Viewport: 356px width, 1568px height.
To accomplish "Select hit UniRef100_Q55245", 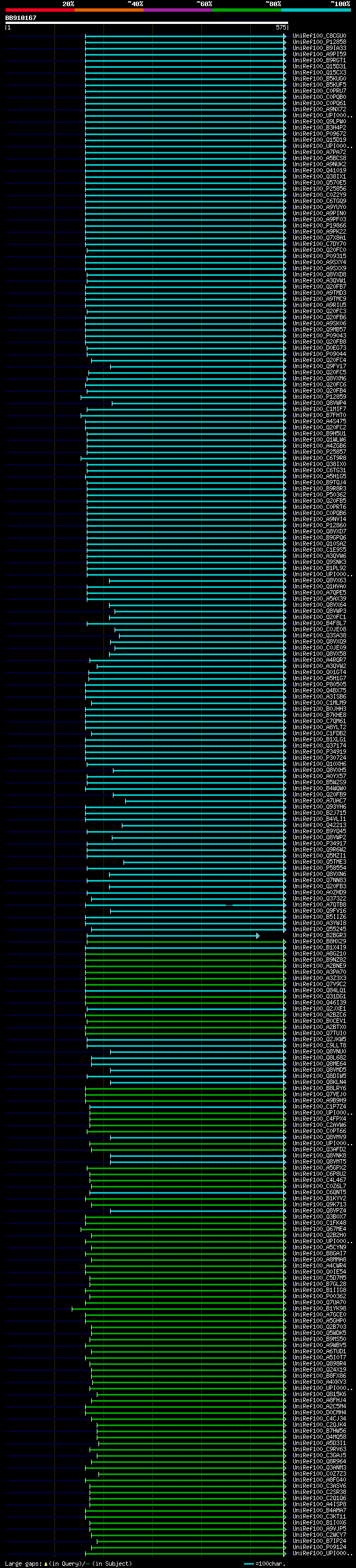I will 319,929.
